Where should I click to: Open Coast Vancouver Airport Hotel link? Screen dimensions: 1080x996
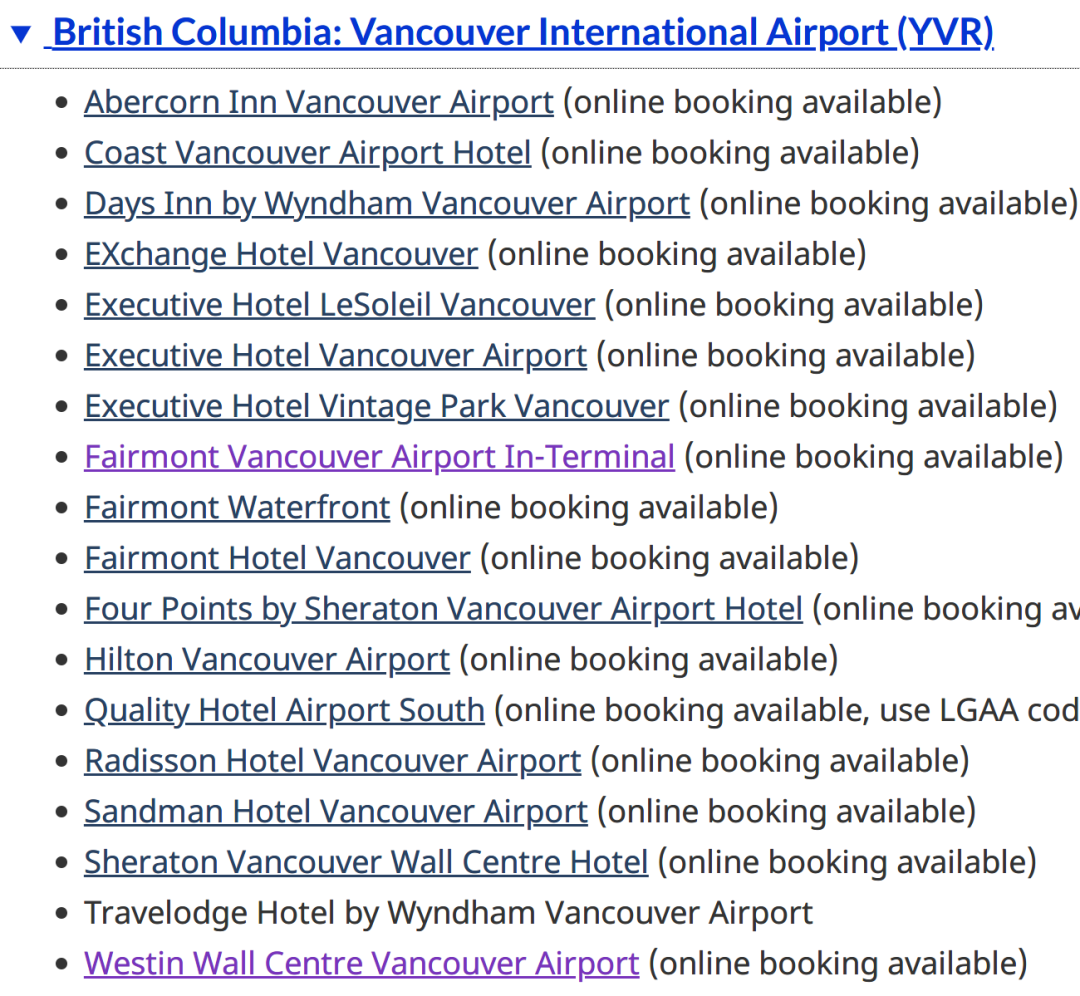pos(307,153)
